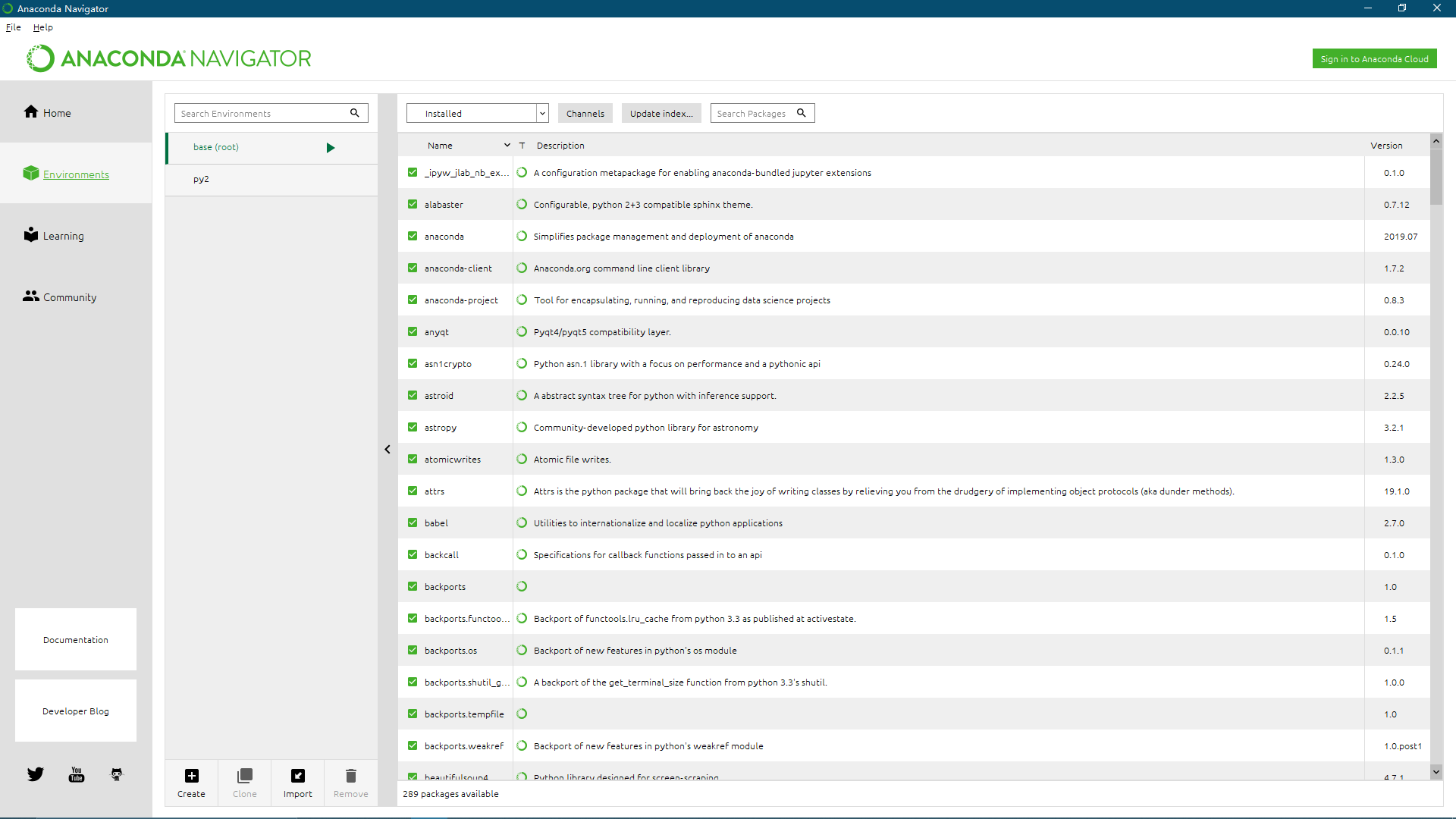
Task: Click the Community people icon
Action: tap(31, 297)
